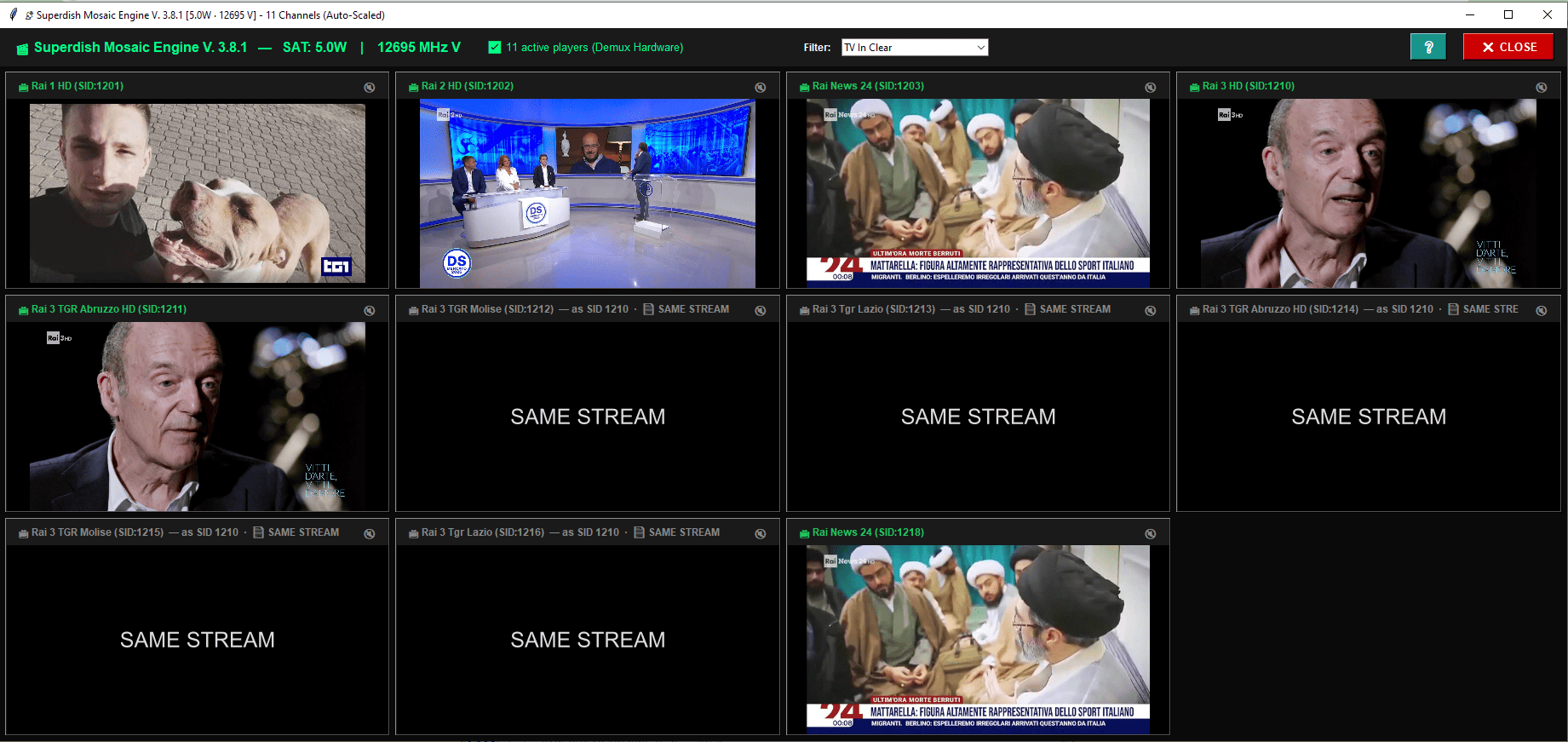The width and height of the screenshot is (1568, 742).
Task: Click speaker icon on Rai 3 Tgr Lazio SID:1213
Action: tap(1151, 311)
